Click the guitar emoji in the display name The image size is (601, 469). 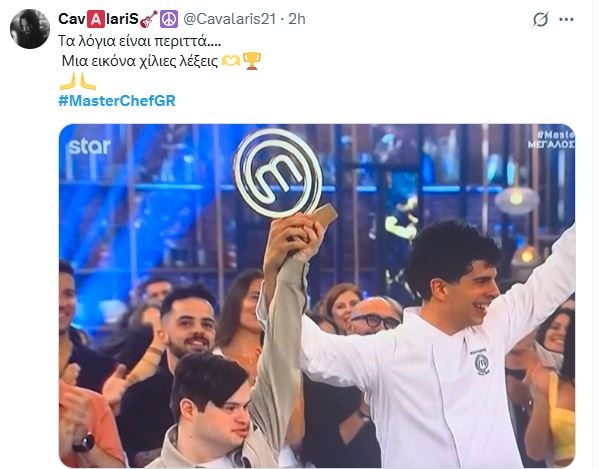[149, 19]
